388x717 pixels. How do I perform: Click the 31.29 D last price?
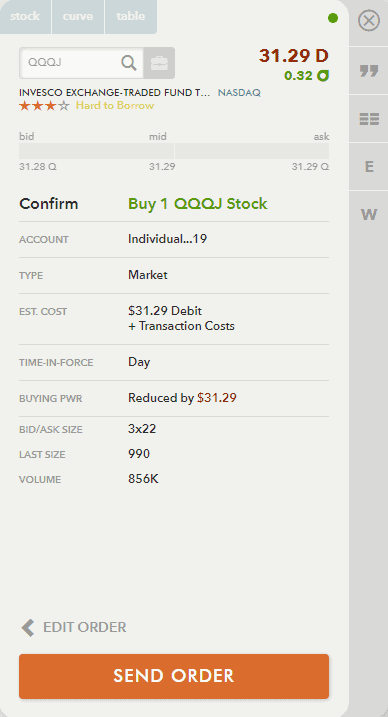click(294, 56)
